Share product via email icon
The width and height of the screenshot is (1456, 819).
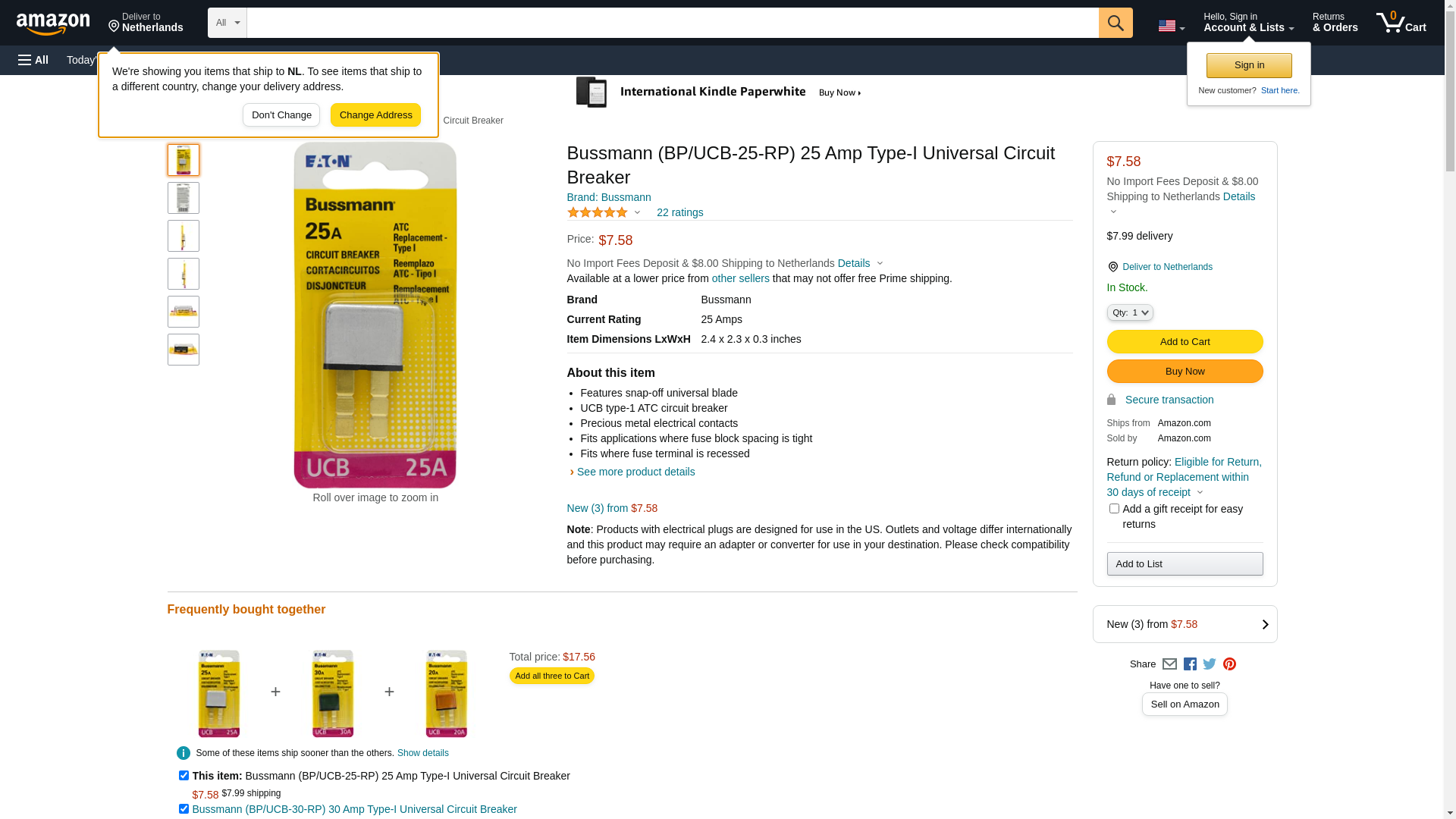[1169, 664]
